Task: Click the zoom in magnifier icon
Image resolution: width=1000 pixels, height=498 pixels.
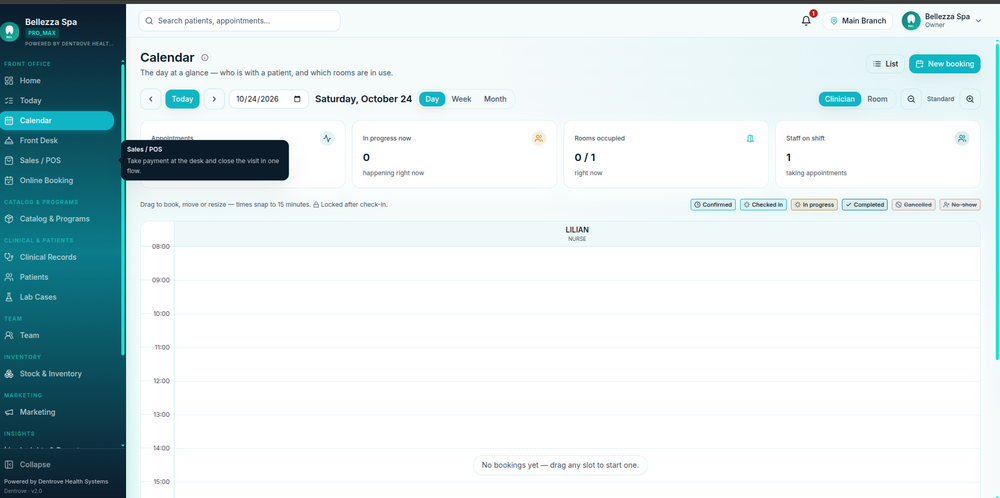Action: click(970, 99)
